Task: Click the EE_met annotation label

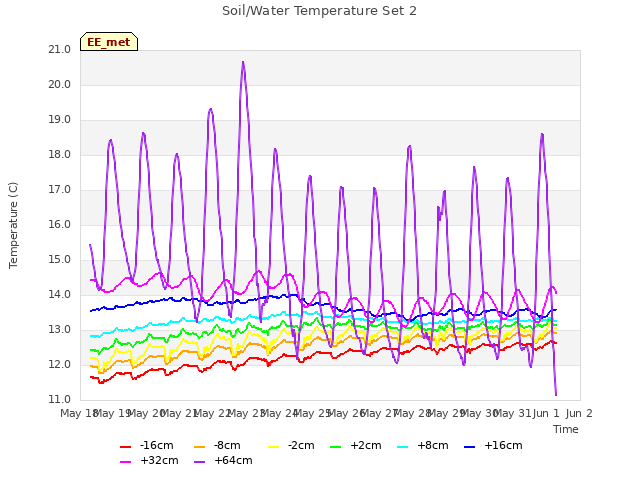Action: pos(109,42)
